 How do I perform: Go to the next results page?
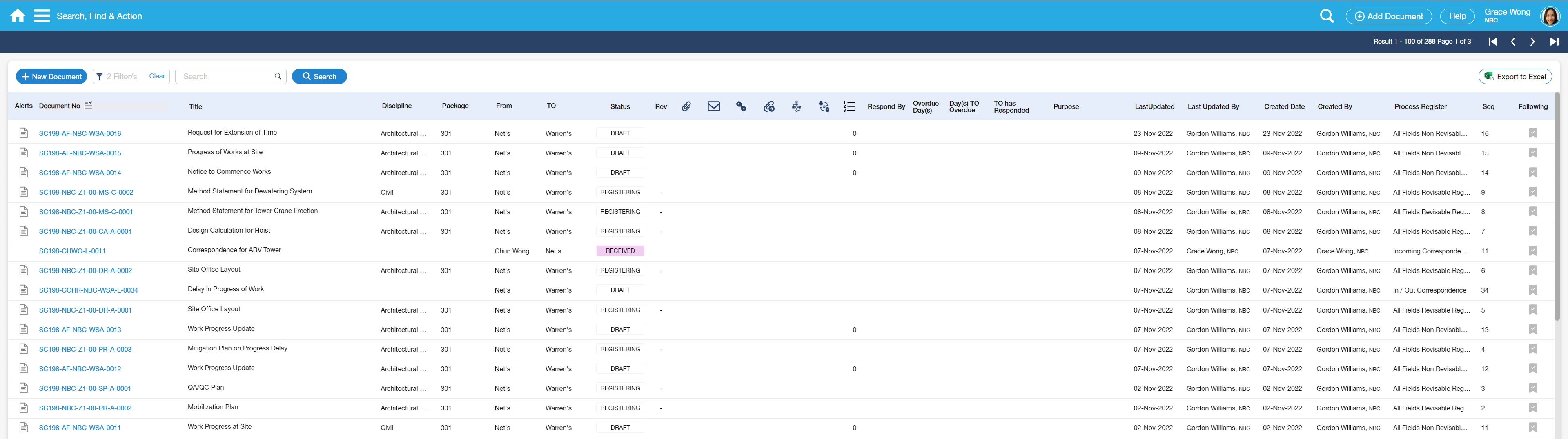tap(1532, 42)
